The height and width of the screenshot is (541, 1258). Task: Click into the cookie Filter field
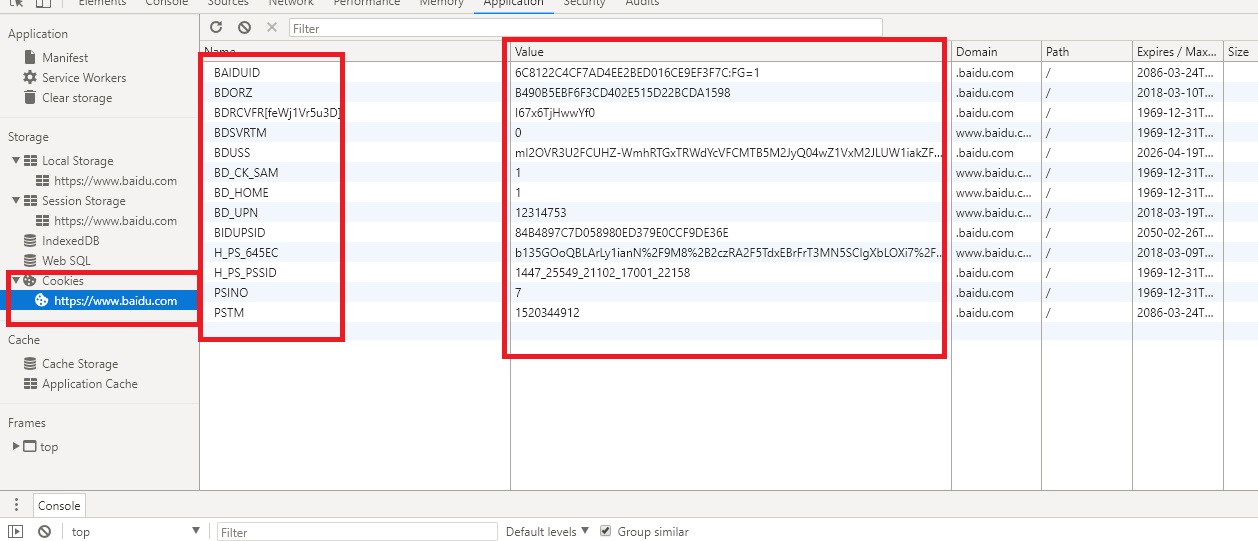tap(586, 29)
